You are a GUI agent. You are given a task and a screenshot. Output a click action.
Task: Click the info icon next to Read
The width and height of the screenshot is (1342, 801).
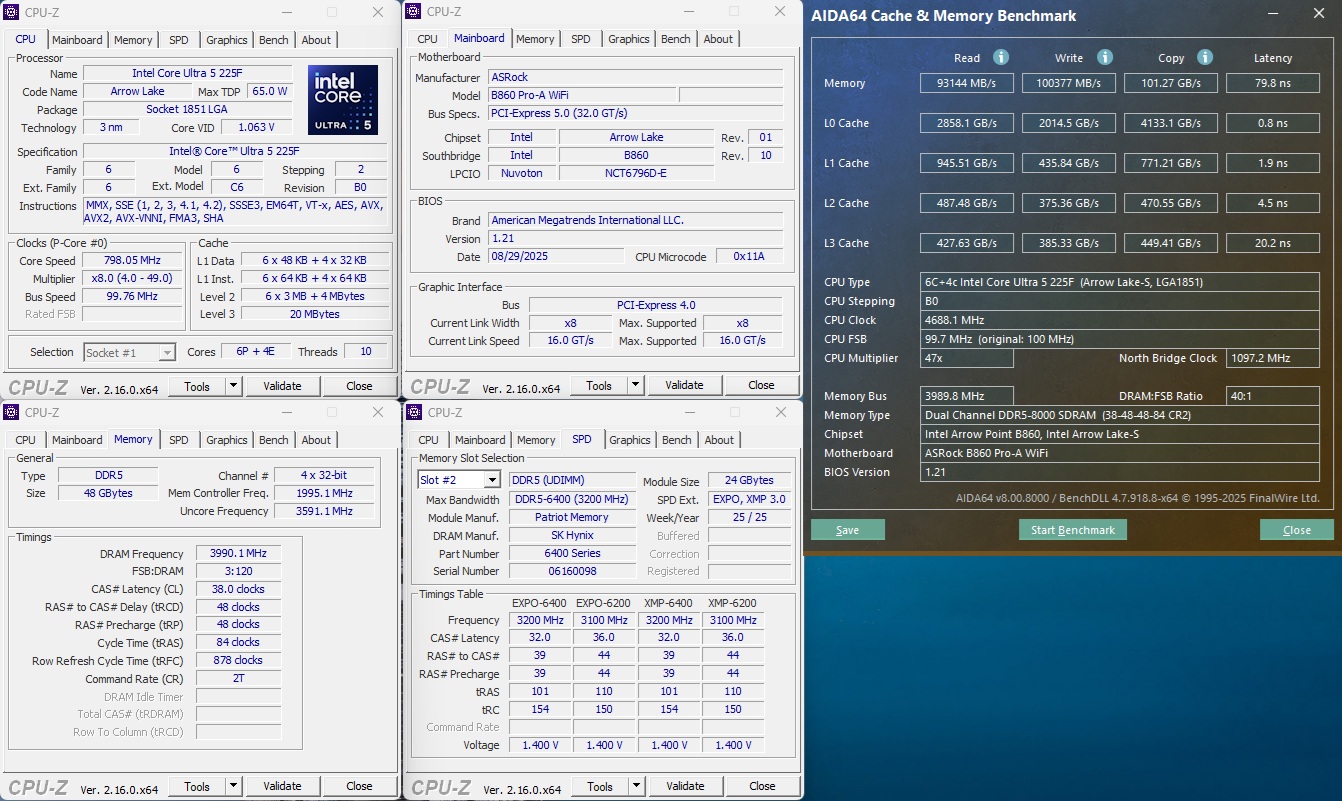pyautogui.click(x=1000, y=57)
